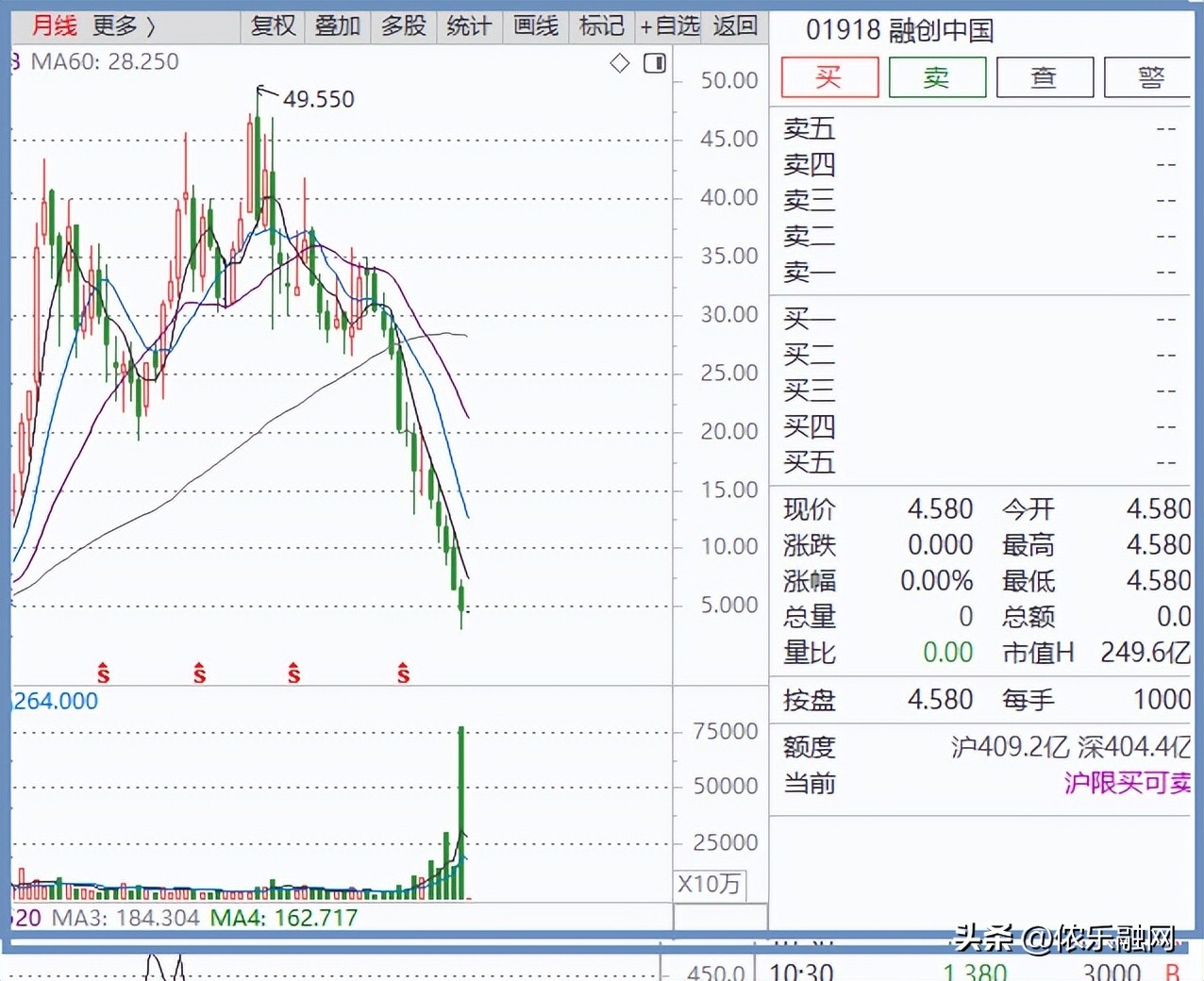Click the first red S marker on the chart

pos(104,673)
